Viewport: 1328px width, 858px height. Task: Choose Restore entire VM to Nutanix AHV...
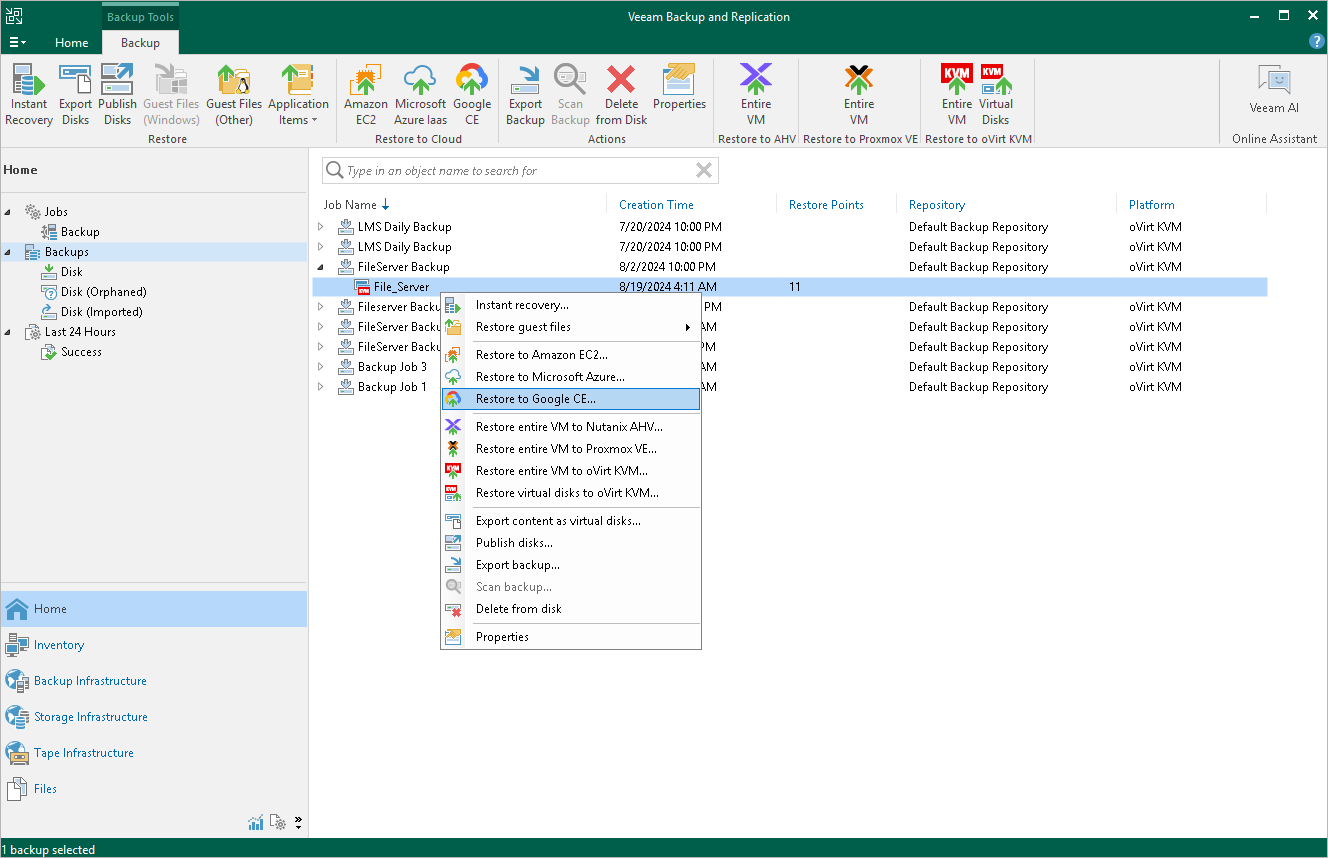(x=571, y=427)
